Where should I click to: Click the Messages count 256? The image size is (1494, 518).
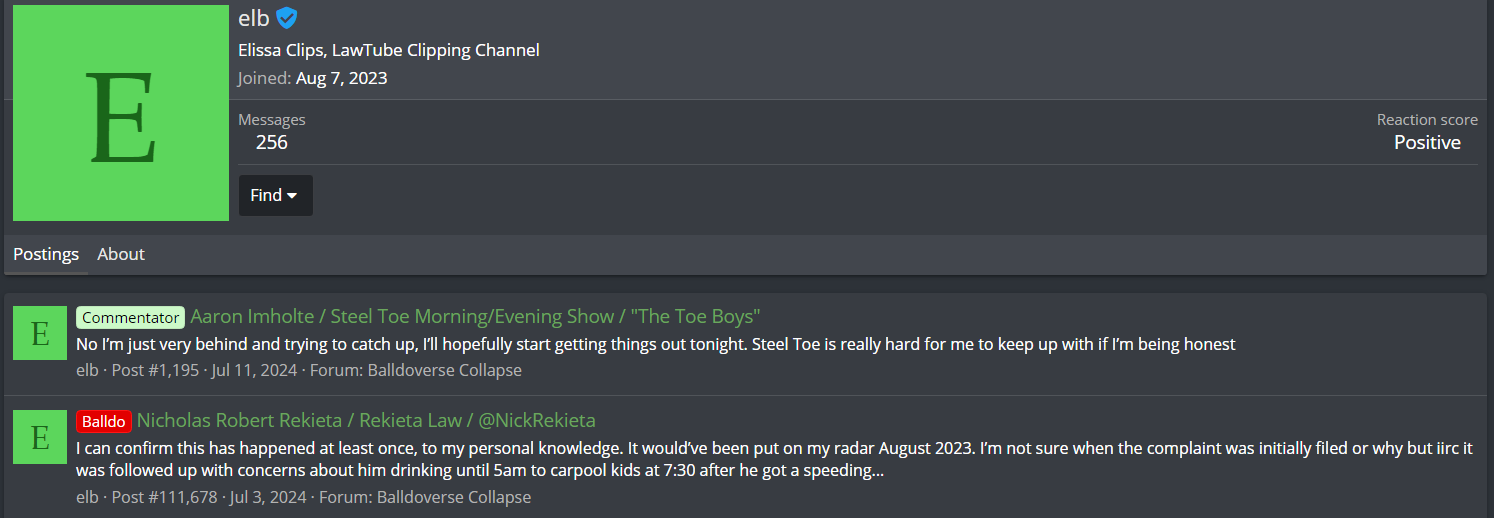tap(271, 142)
